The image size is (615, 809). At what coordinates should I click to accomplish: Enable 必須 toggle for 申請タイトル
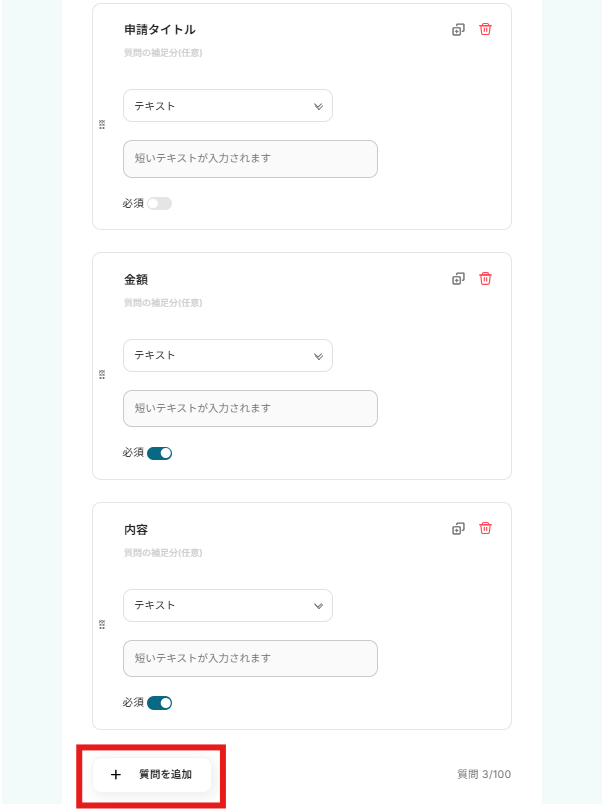(159, 204)
